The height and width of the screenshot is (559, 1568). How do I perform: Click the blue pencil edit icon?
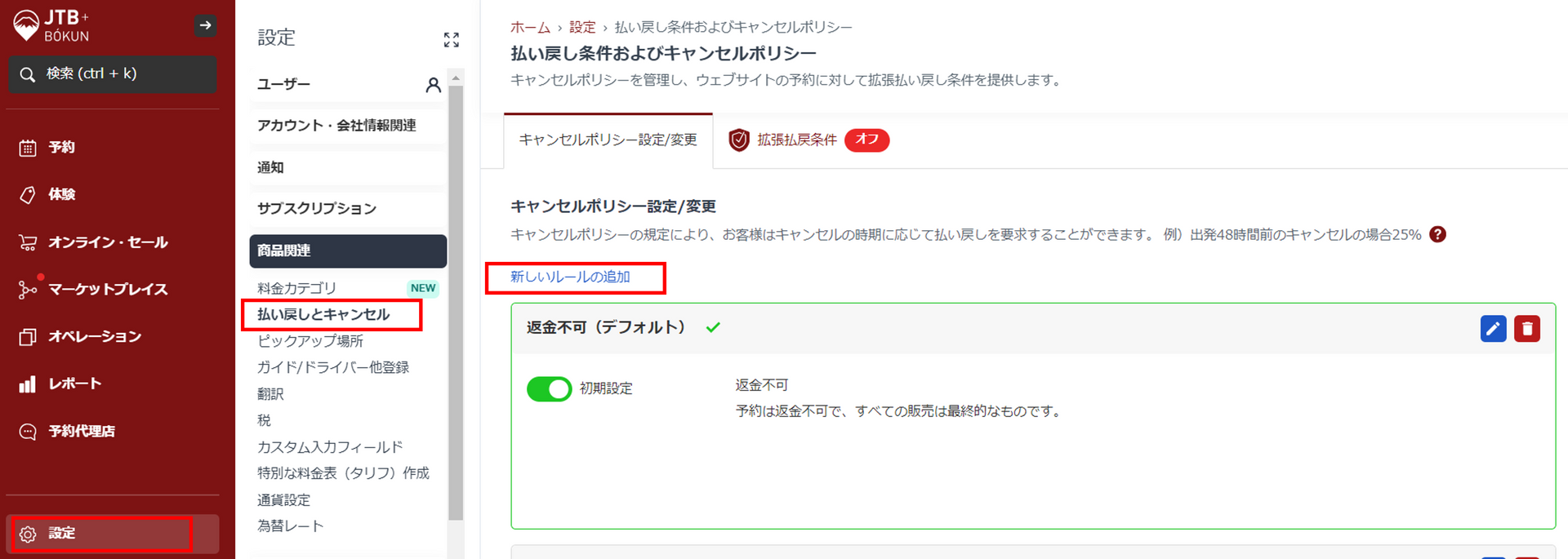pyautogui.click(x=1493, y=329)
